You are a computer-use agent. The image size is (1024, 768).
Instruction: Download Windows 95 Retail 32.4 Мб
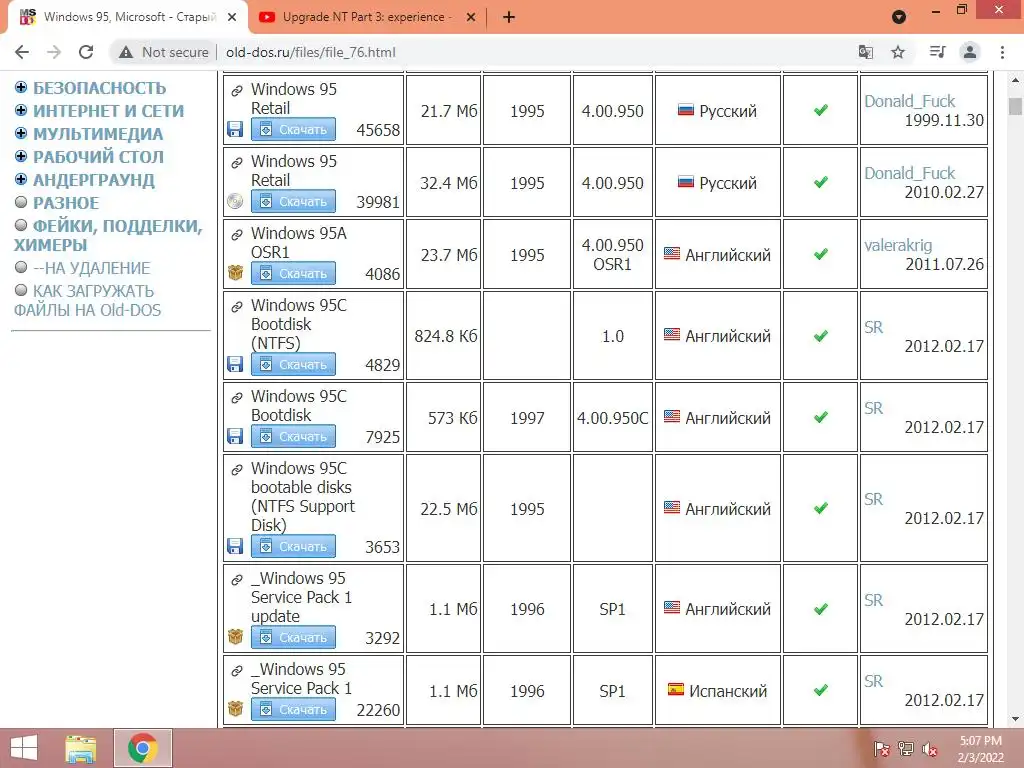[293, 201]
